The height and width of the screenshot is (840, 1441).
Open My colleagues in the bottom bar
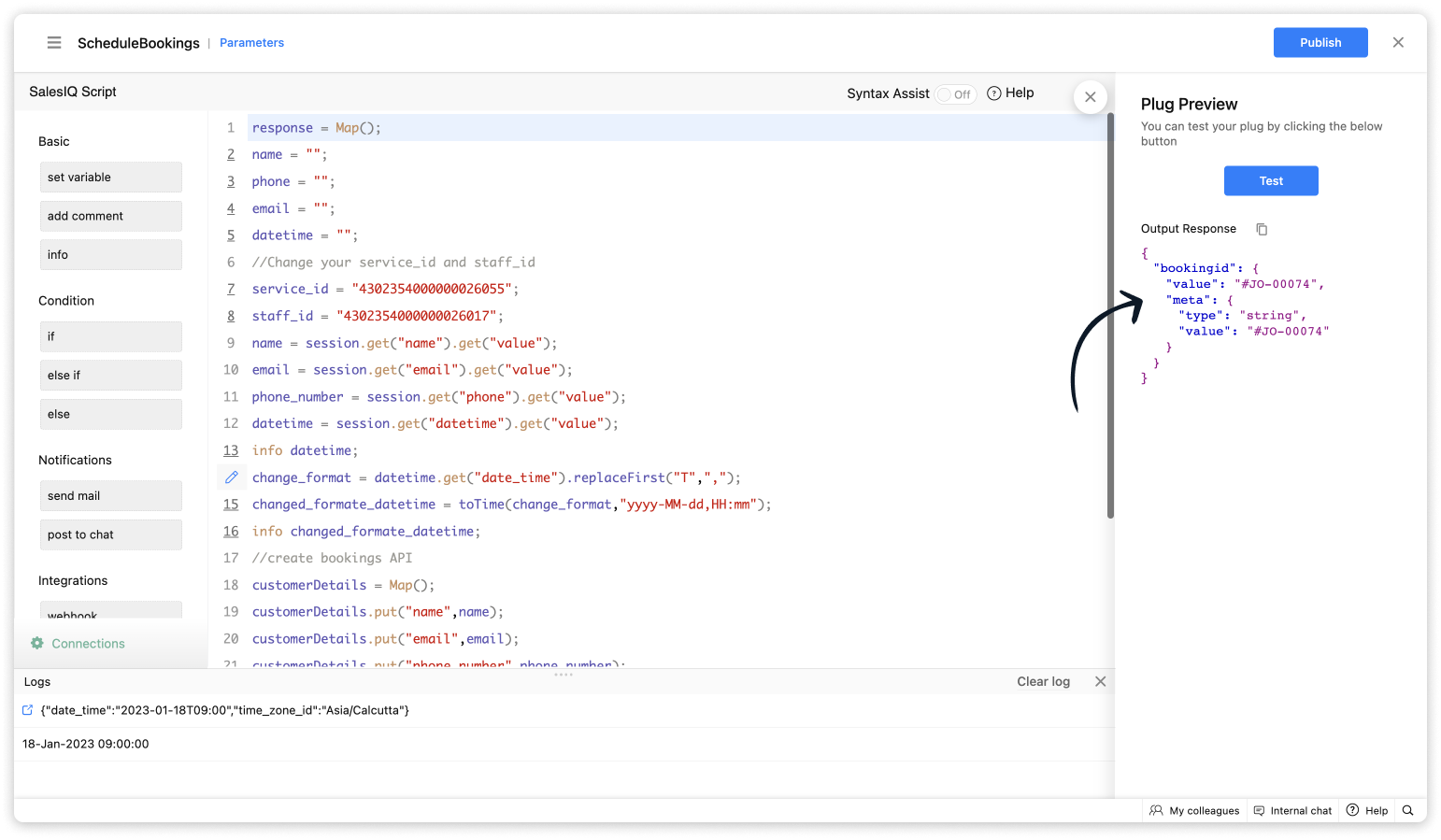click(1194, 810)
